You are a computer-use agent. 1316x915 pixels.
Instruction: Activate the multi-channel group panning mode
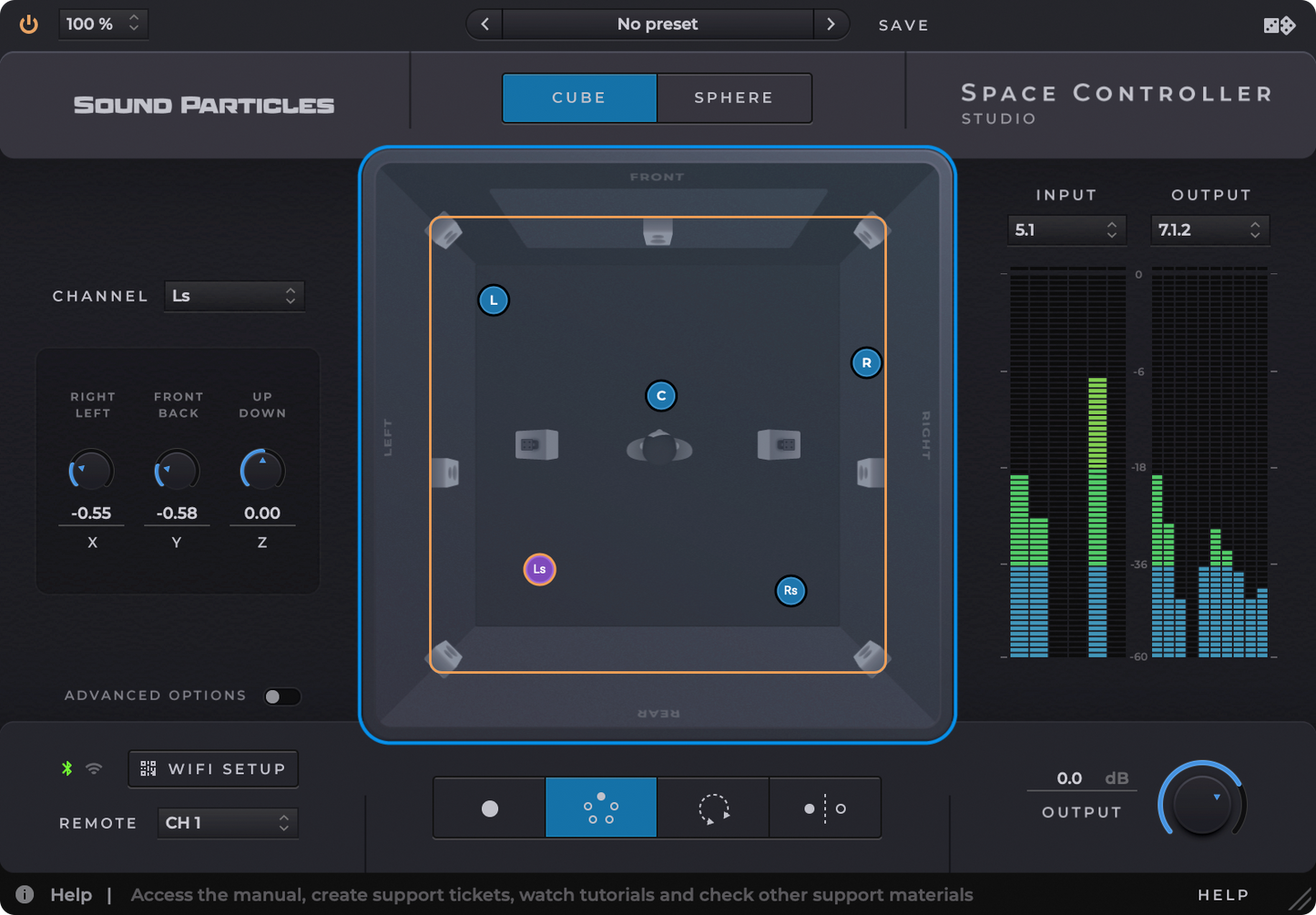pyautogui.click(x=600, y=808)
